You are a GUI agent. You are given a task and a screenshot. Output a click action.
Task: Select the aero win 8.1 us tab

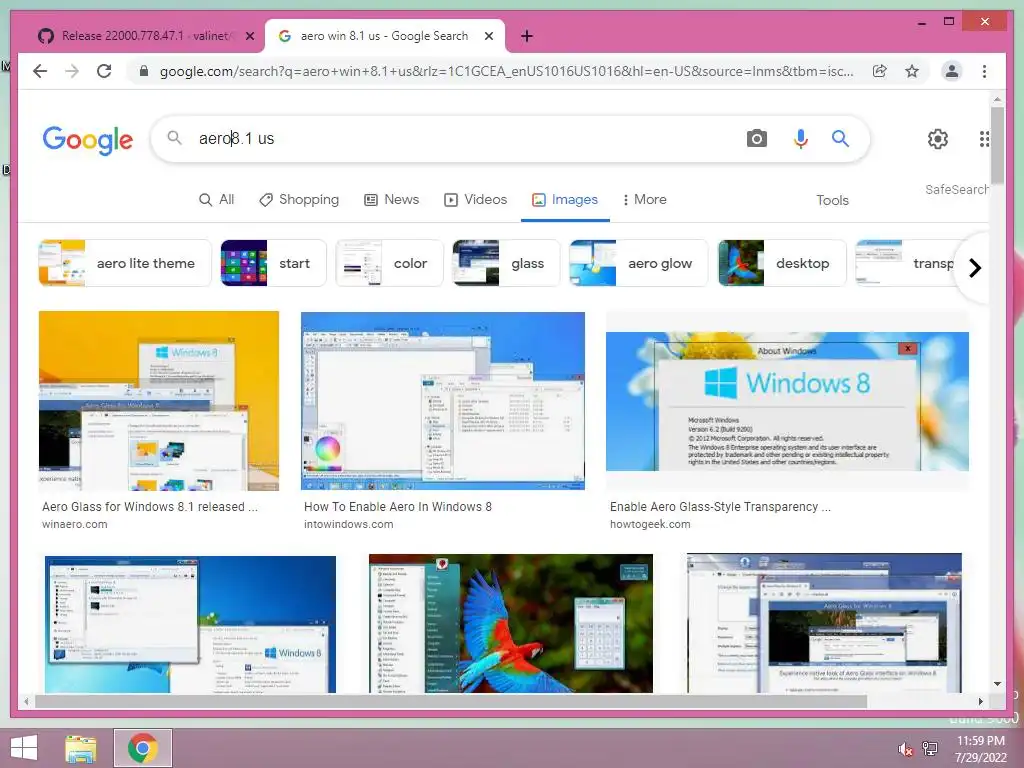pyautogui.click(x=384, y=36)
